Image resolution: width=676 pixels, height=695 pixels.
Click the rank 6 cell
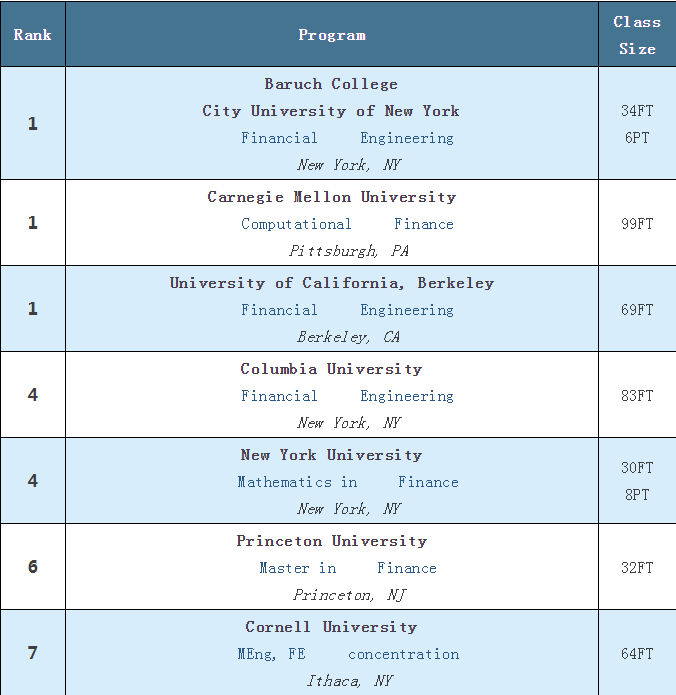(33, 567)
